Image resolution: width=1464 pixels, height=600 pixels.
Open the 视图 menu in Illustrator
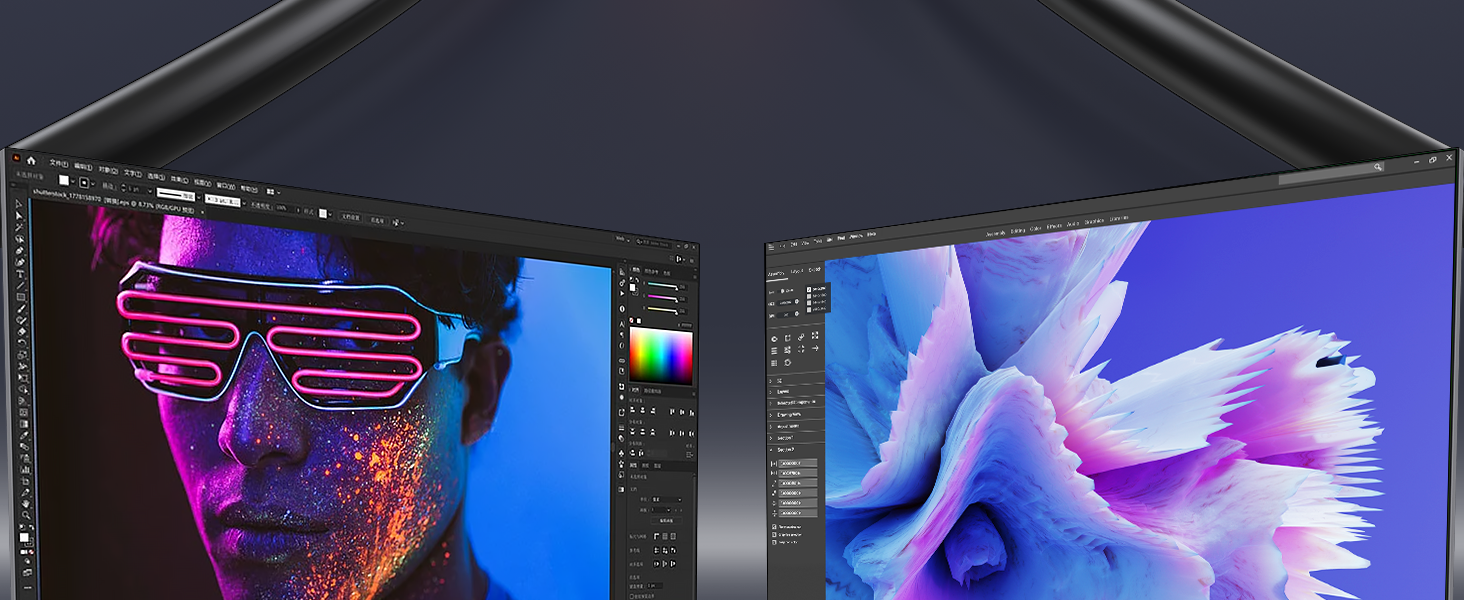coord(203,182)
